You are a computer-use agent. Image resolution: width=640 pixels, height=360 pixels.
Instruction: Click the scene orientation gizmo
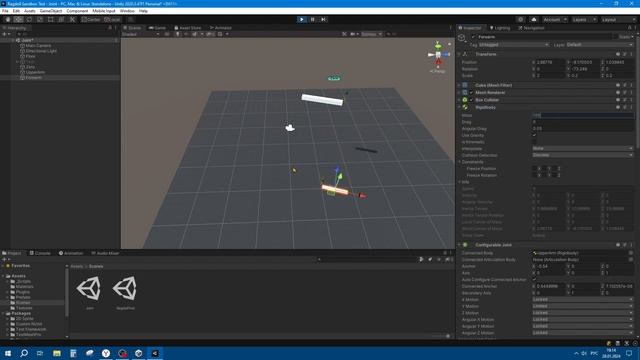[438, 54]
